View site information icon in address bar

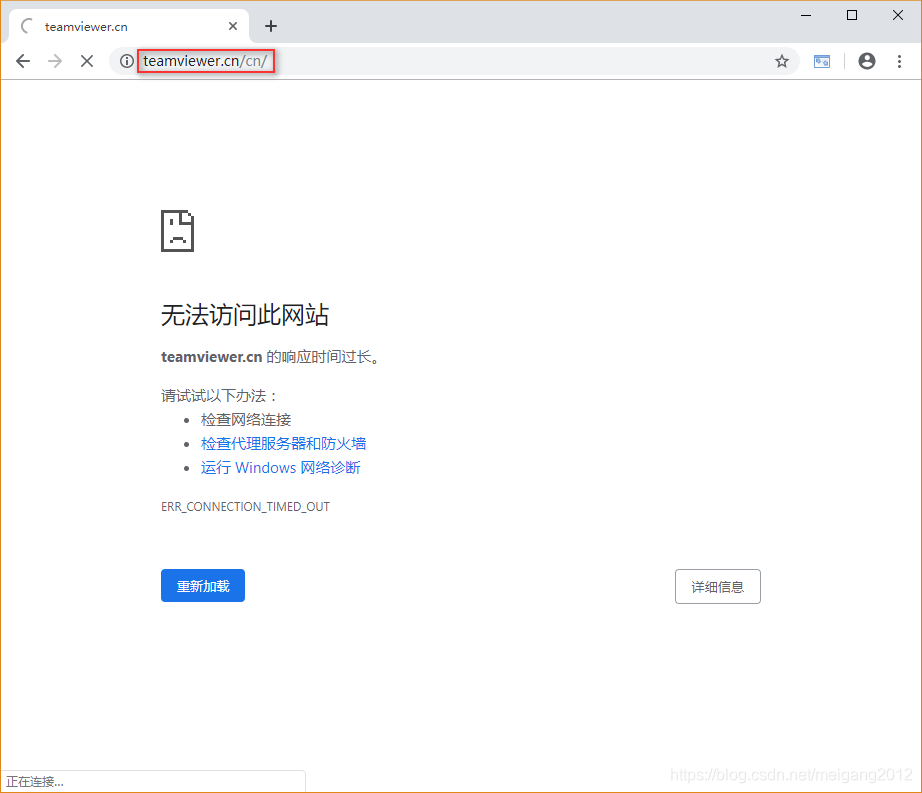point(126,61)
